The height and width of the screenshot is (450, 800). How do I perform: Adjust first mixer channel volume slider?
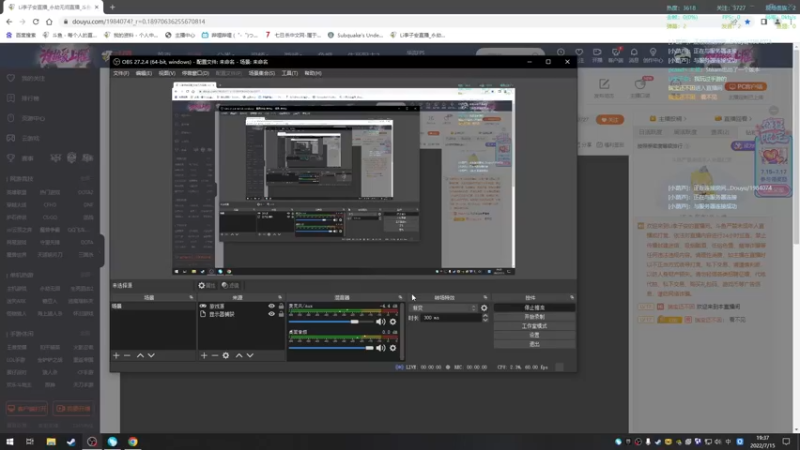(x=331, y=322)
